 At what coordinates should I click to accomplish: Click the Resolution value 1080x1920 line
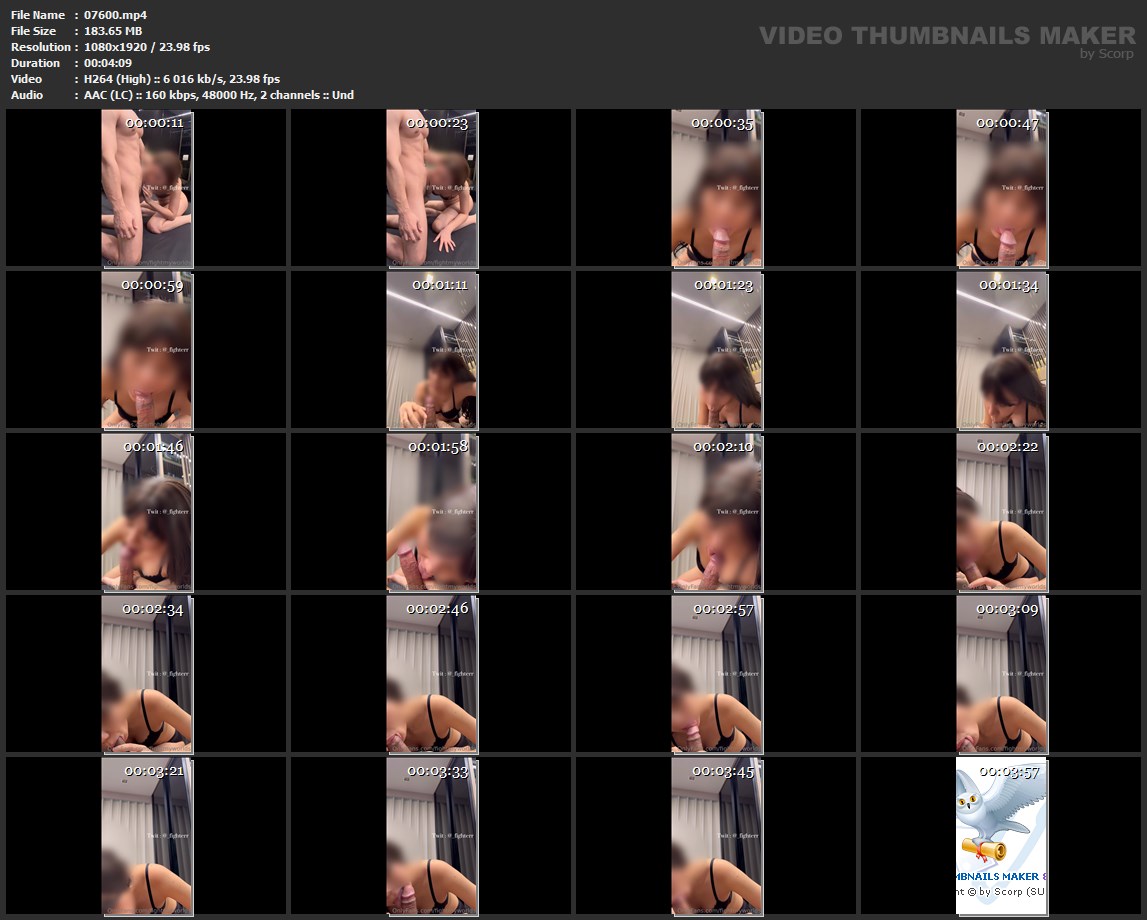146,47
